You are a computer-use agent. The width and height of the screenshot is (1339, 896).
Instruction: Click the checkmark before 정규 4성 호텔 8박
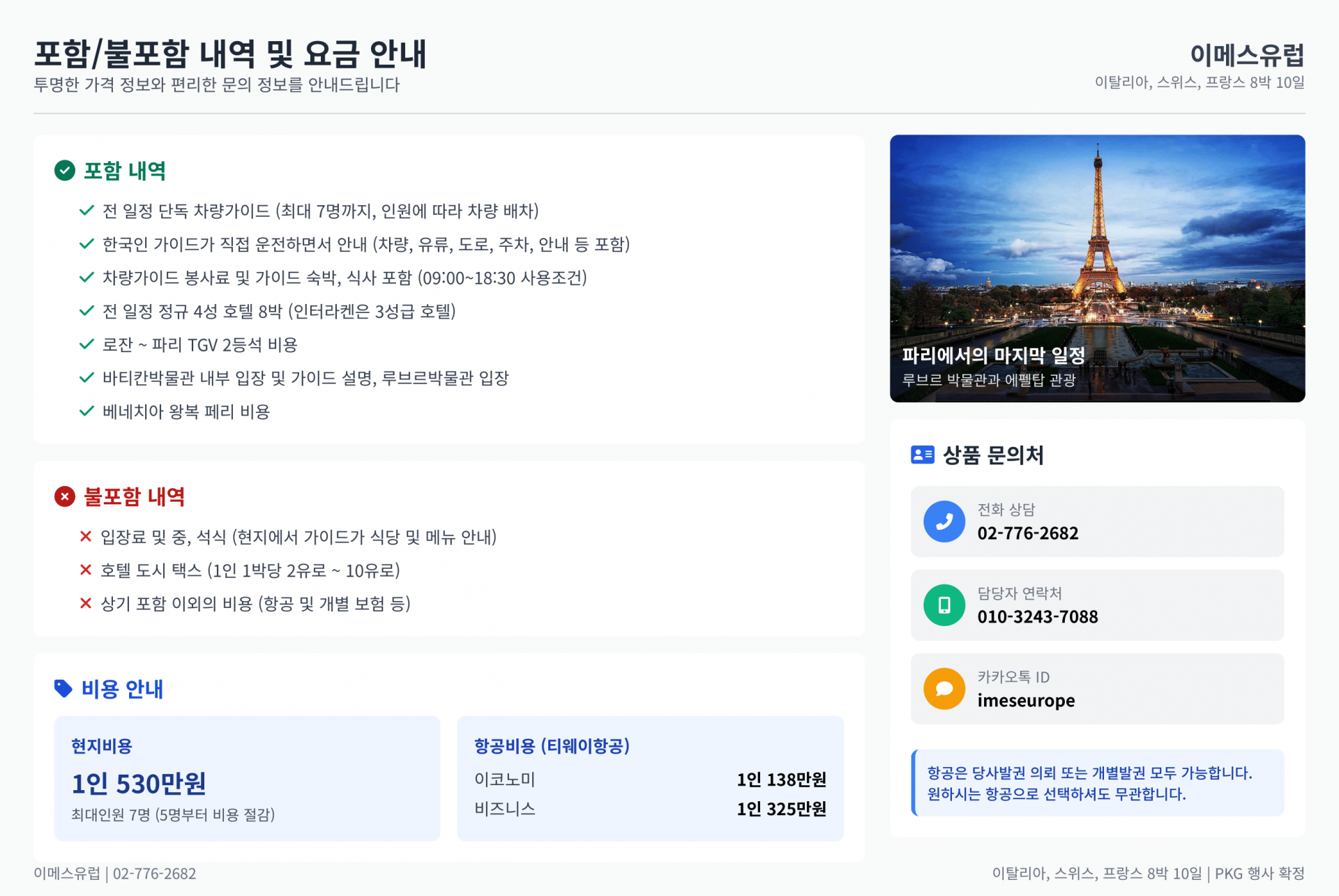pos(86,311)
